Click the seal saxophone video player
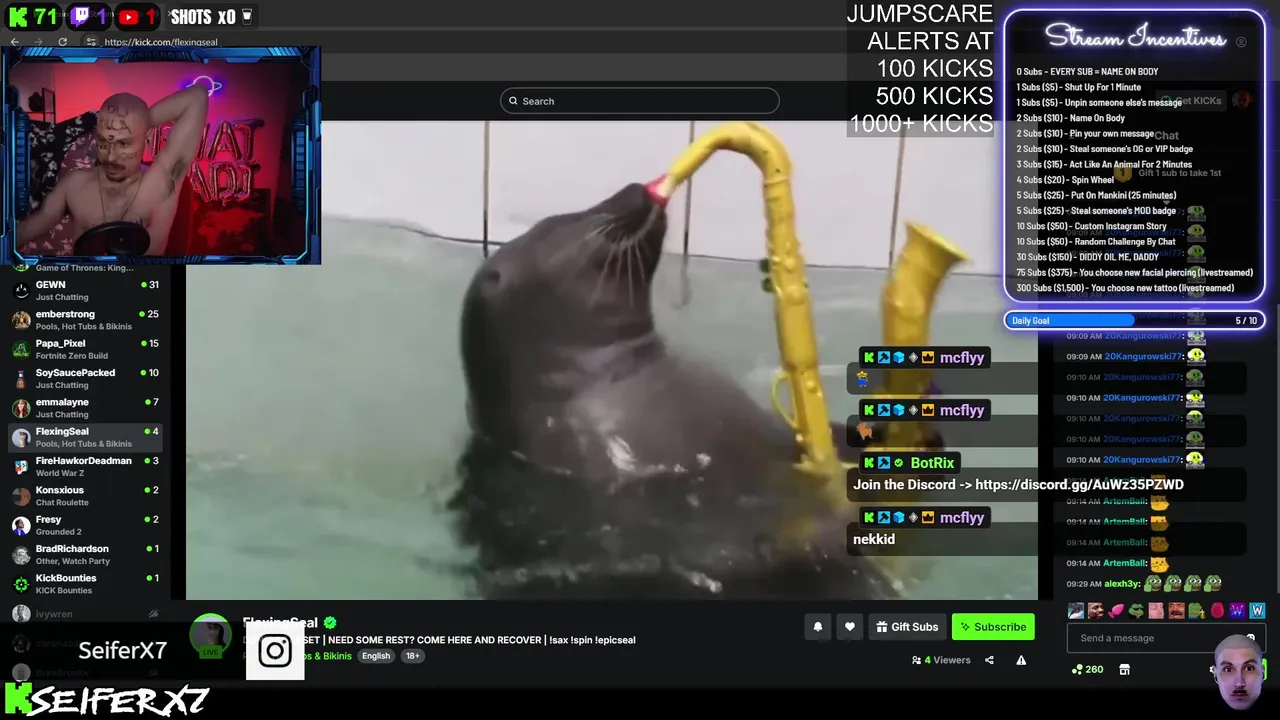The width and height of the screenshot is (1280, 720). (x=612, y=360)
